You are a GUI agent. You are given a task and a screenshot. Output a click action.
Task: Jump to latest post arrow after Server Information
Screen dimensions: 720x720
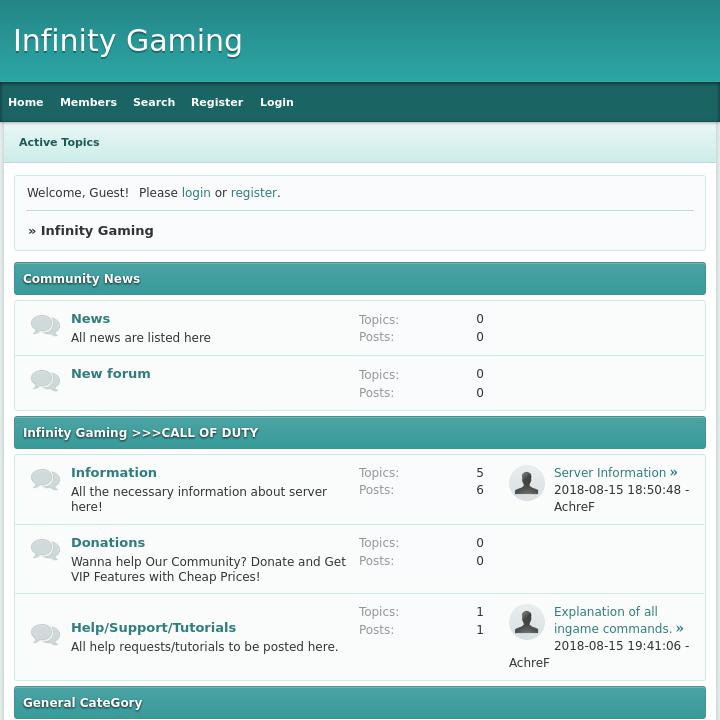(674, 472)
